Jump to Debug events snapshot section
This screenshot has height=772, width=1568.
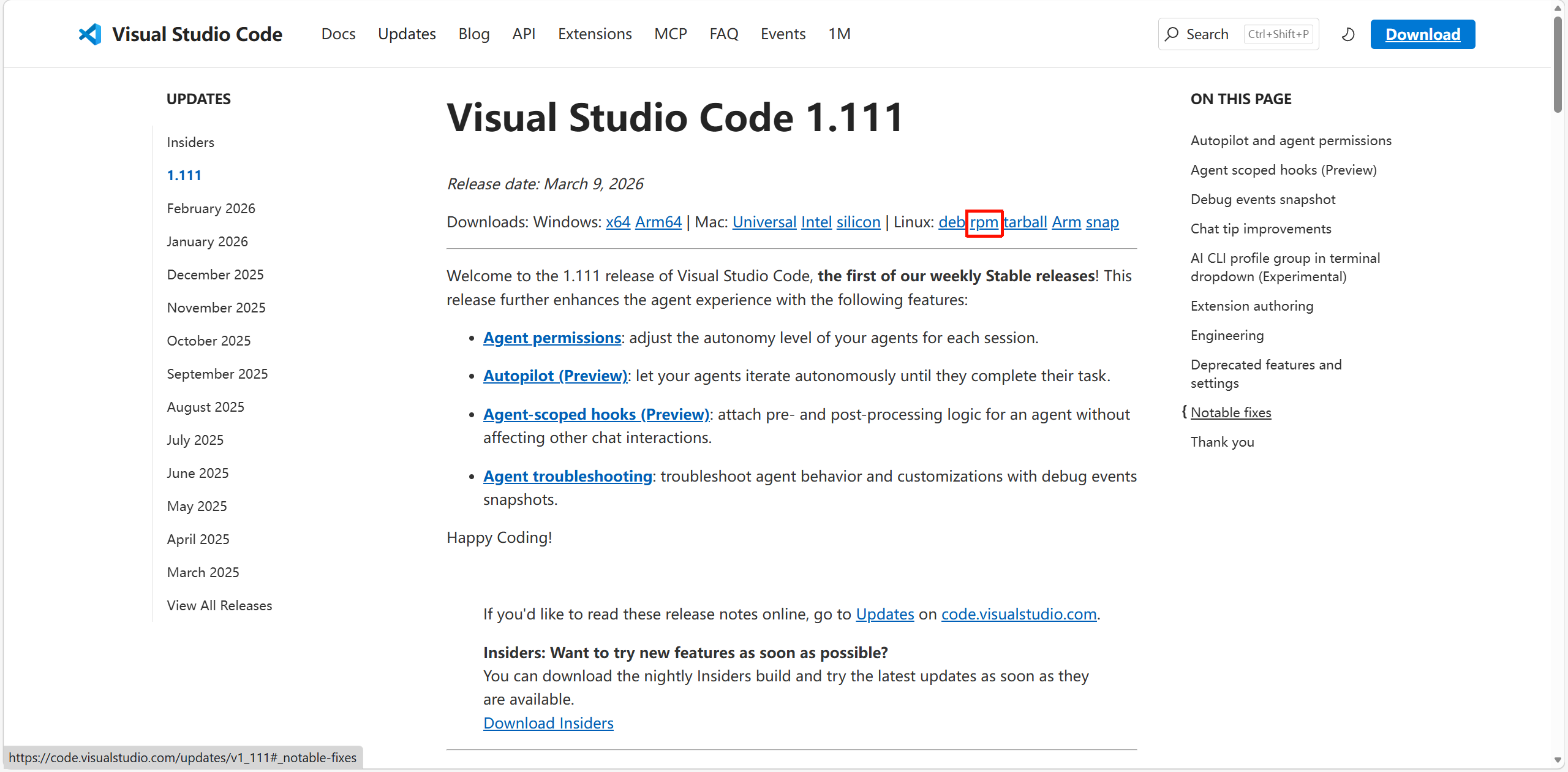pyautogui.click(x=1262, y=199)
